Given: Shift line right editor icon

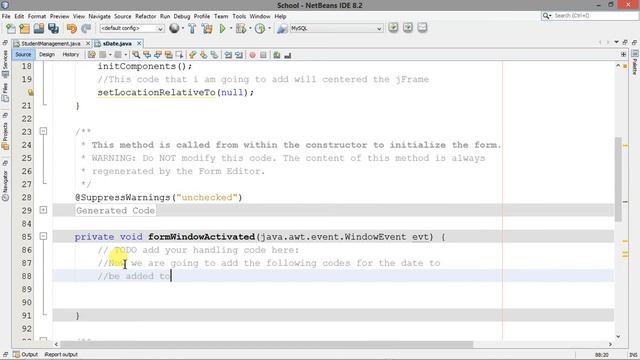Looking at the screenshot, I should [239, 55].
